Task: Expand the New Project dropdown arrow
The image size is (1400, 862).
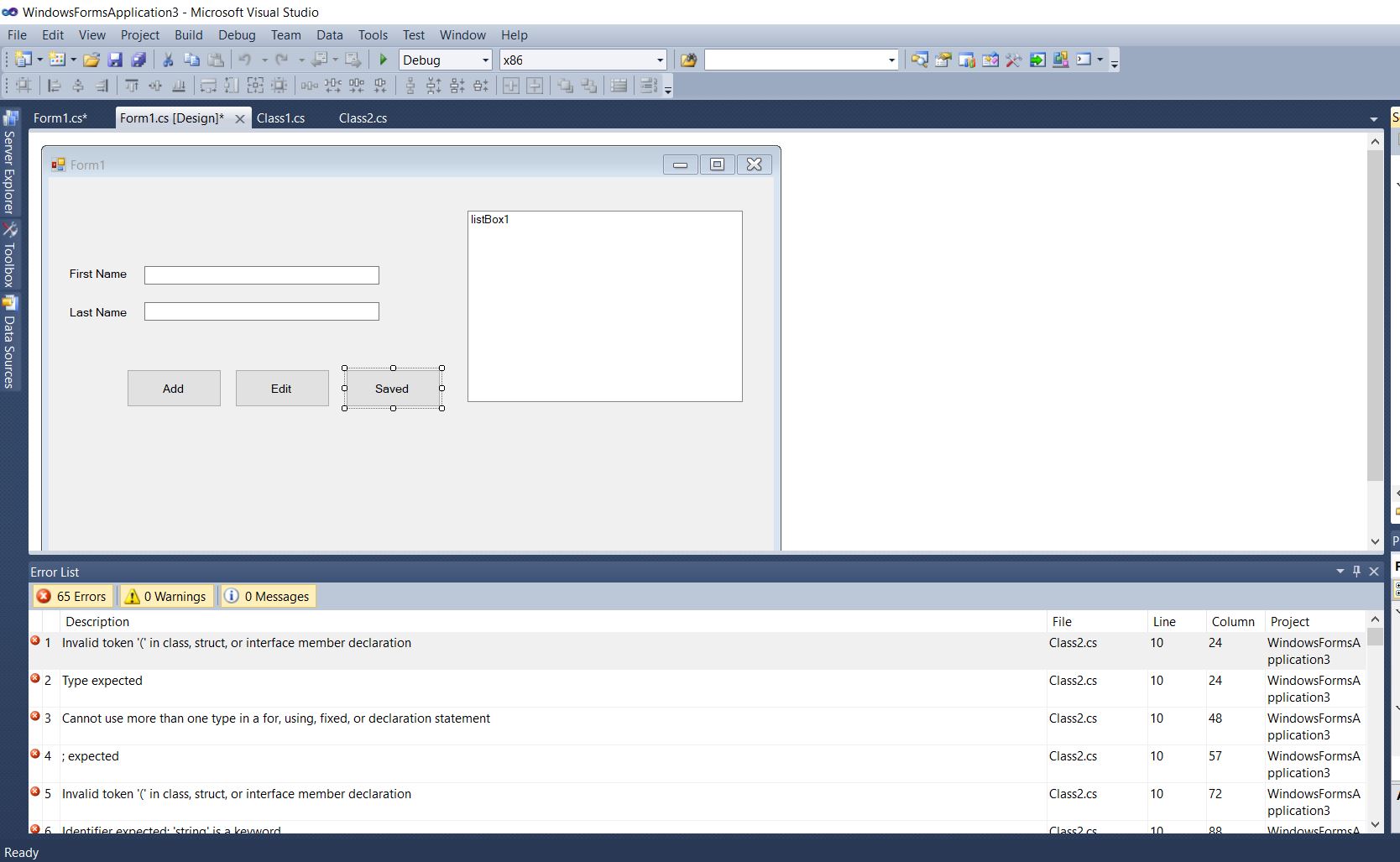Action: click(39, 60)
